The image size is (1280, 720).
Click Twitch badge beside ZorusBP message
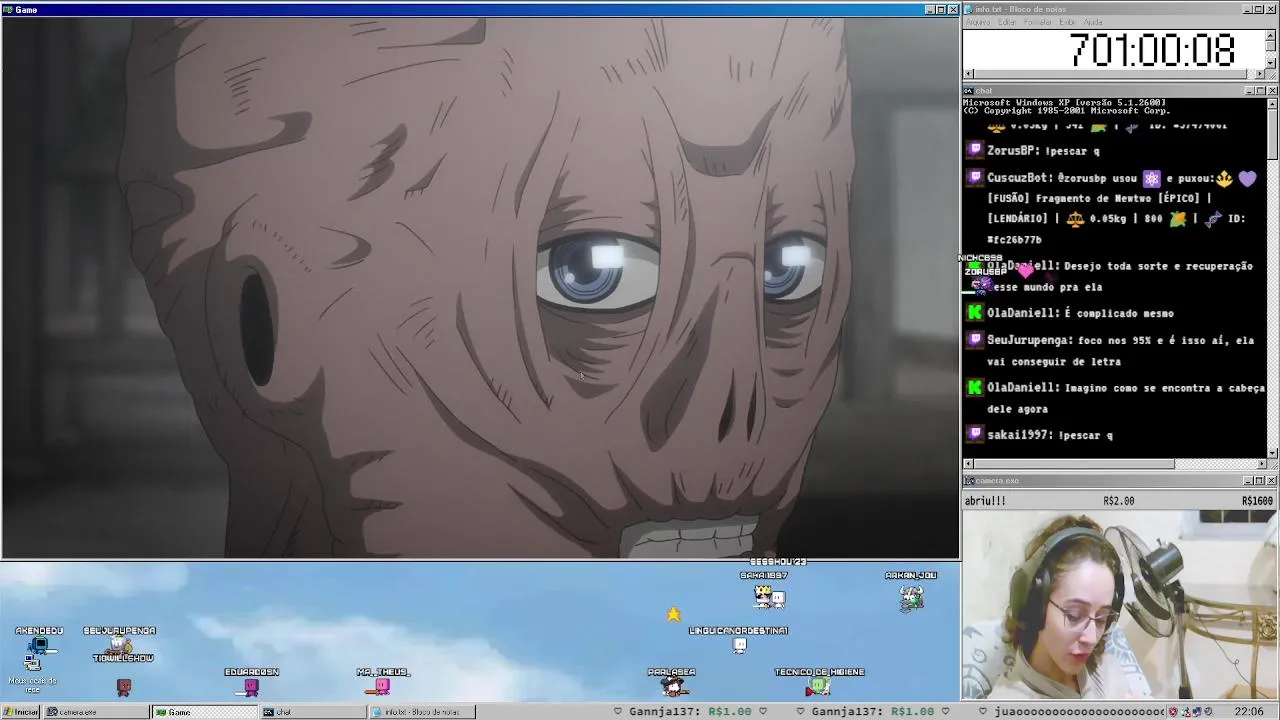[x=975, y=150]
